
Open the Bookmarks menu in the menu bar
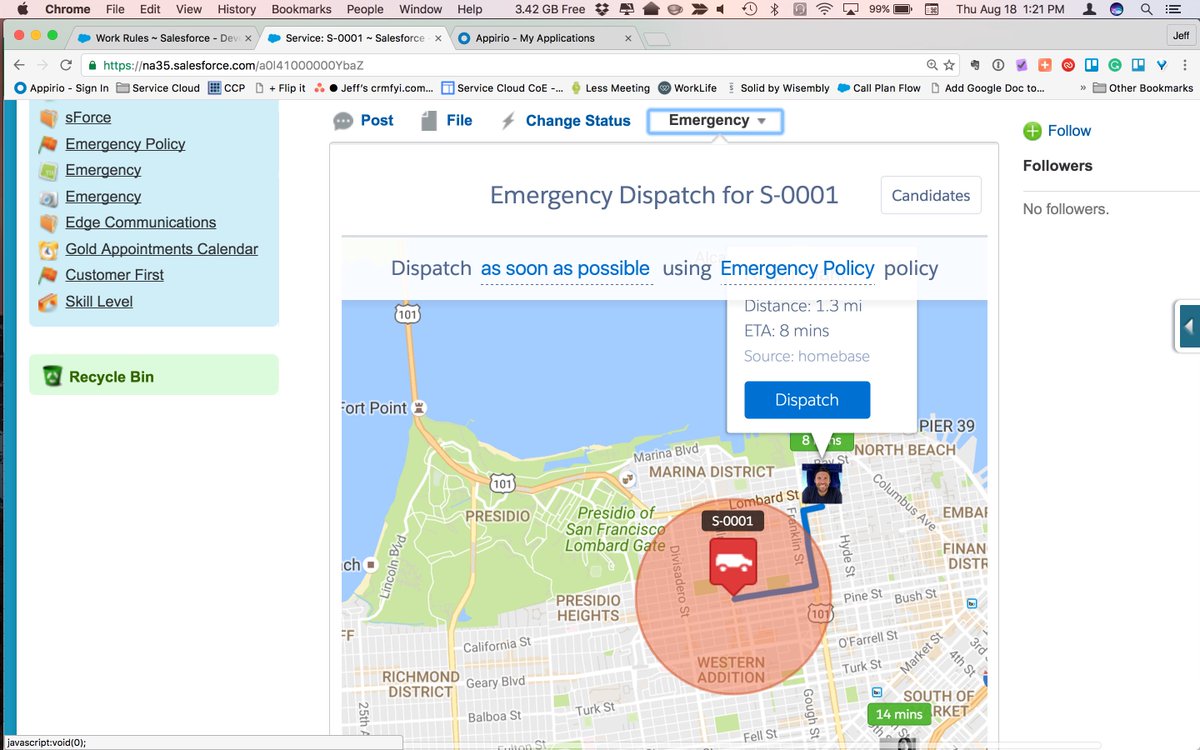click(301, 9)
